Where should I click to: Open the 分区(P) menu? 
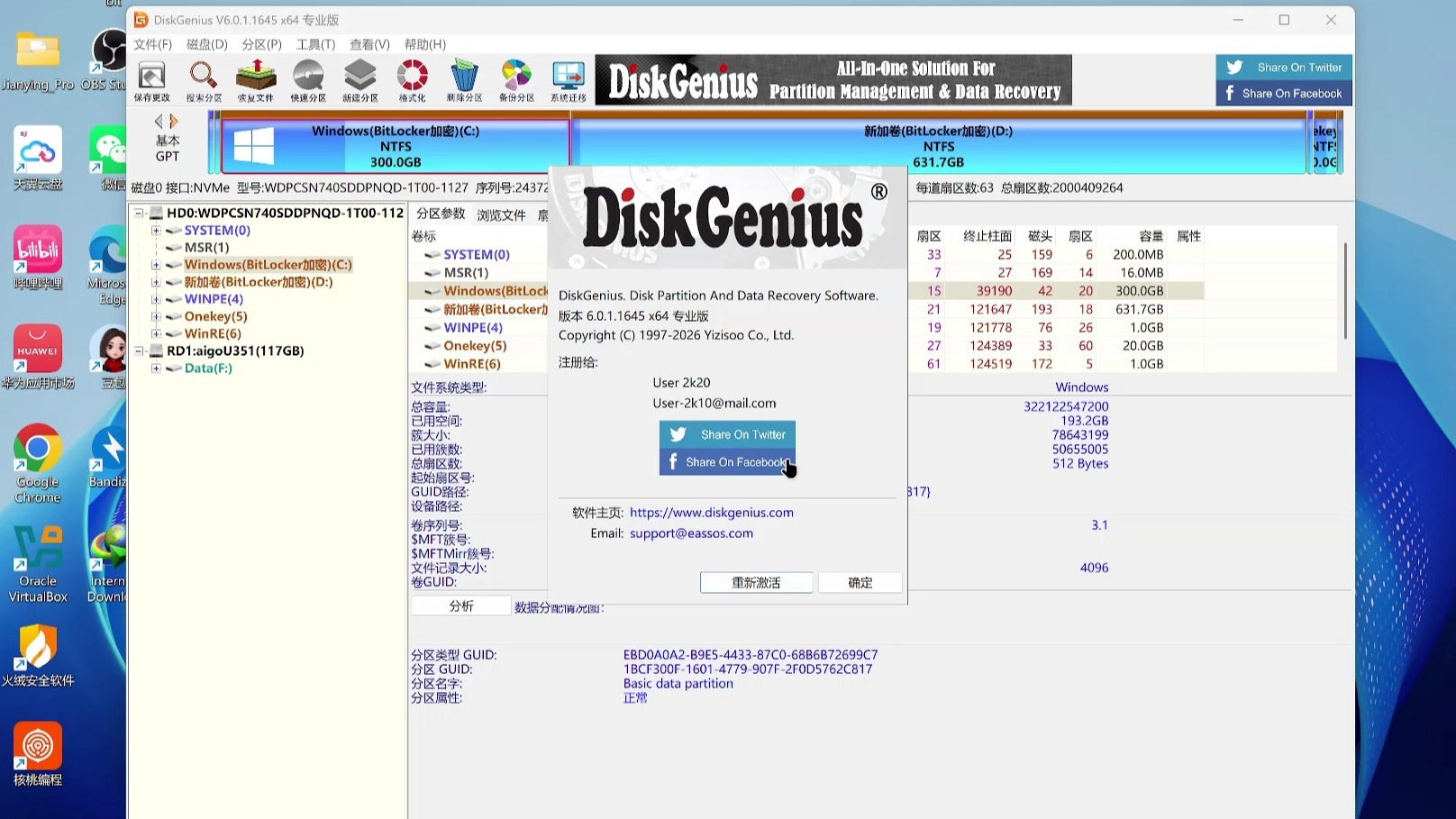261,44
